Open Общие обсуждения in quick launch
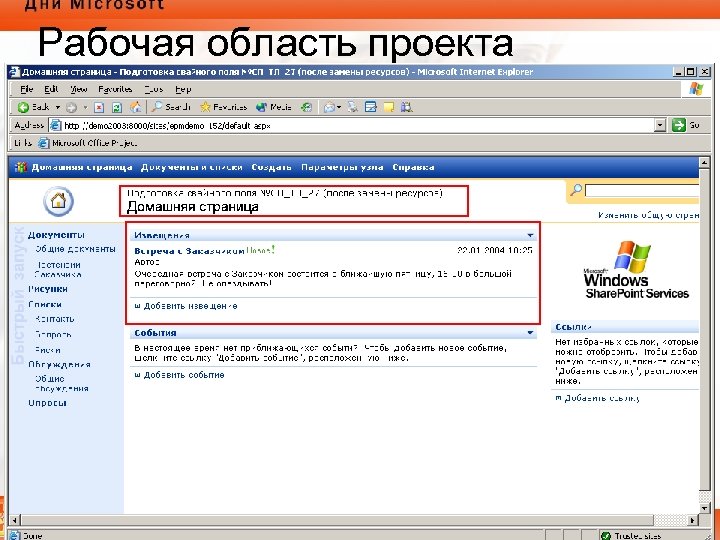The height and width of the screenshot is (540, 720). tap(62, 384)
